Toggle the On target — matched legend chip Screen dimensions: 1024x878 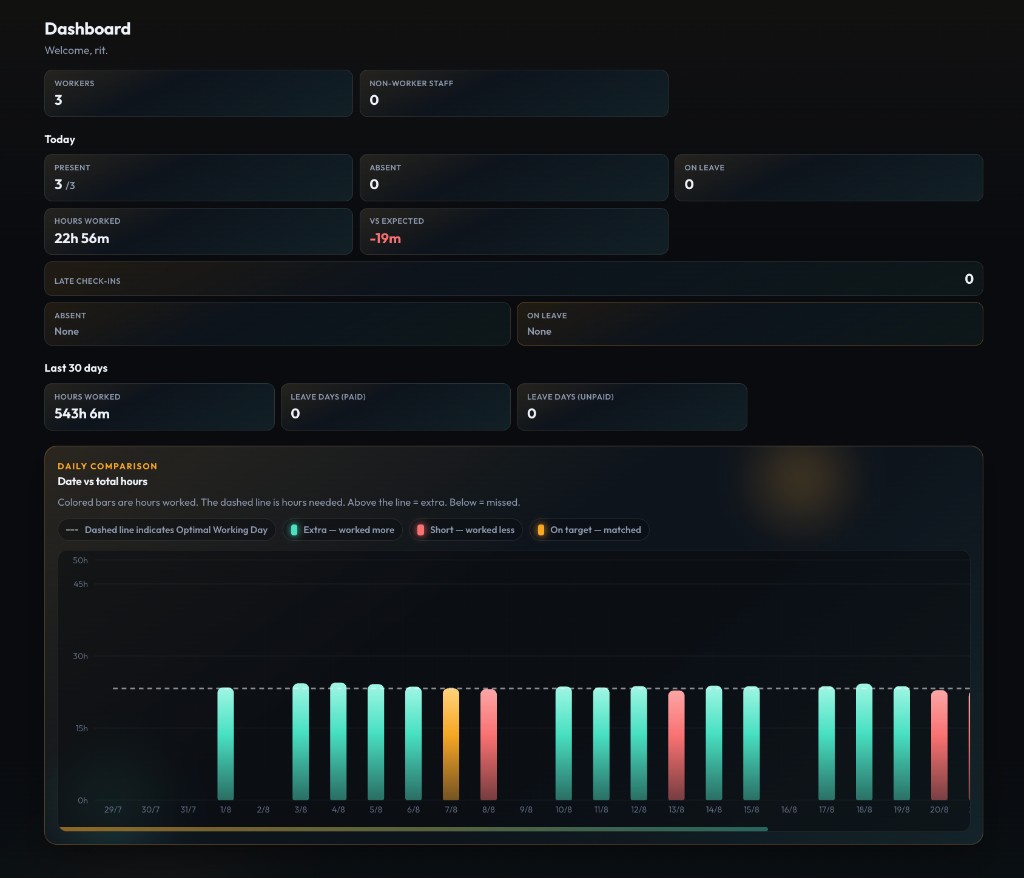pos(589,530)
